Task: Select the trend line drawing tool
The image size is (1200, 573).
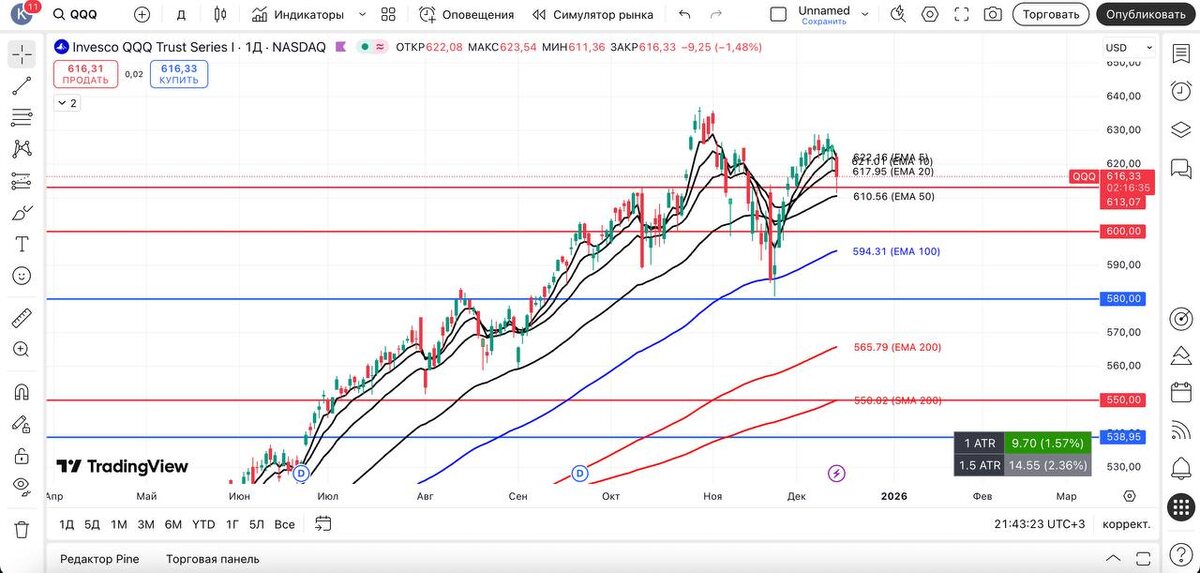Action: click(x=21, y=87)
